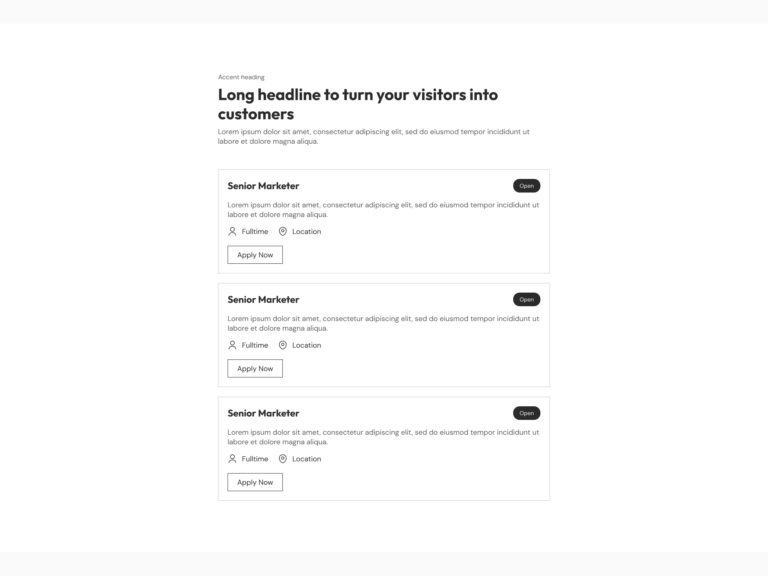This screenshot has width=768, height=576.
Task: Click the Open badge on the second job card
Action: point(526,300)
